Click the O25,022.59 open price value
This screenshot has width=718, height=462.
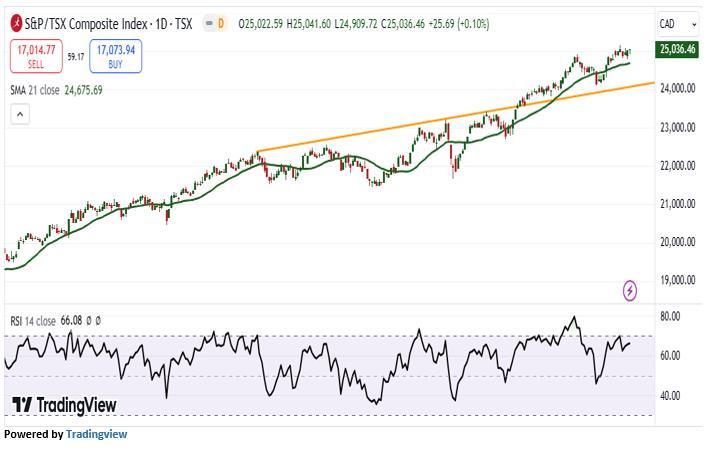pos(261,24)
